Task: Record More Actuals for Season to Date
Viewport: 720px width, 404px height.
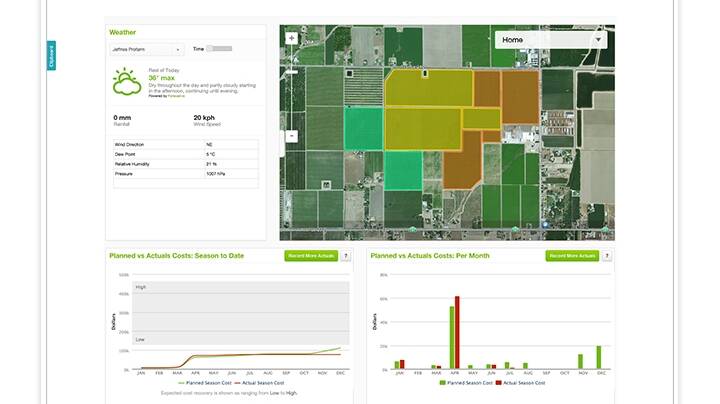Action: click(x=311, y=256)
